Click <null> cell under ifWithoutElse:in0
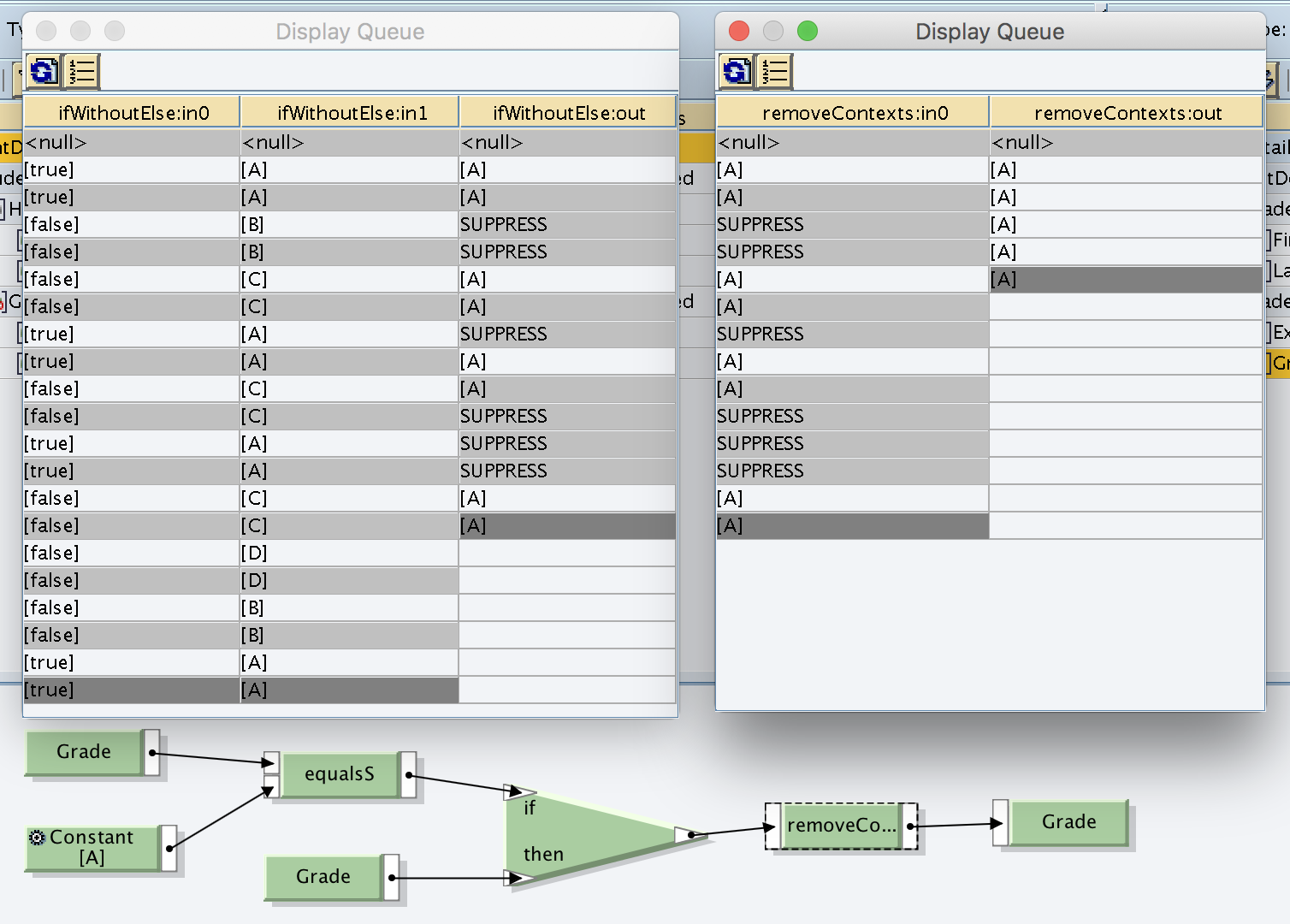The height and width of the screenshot is (924, 1290). point(132,143)
